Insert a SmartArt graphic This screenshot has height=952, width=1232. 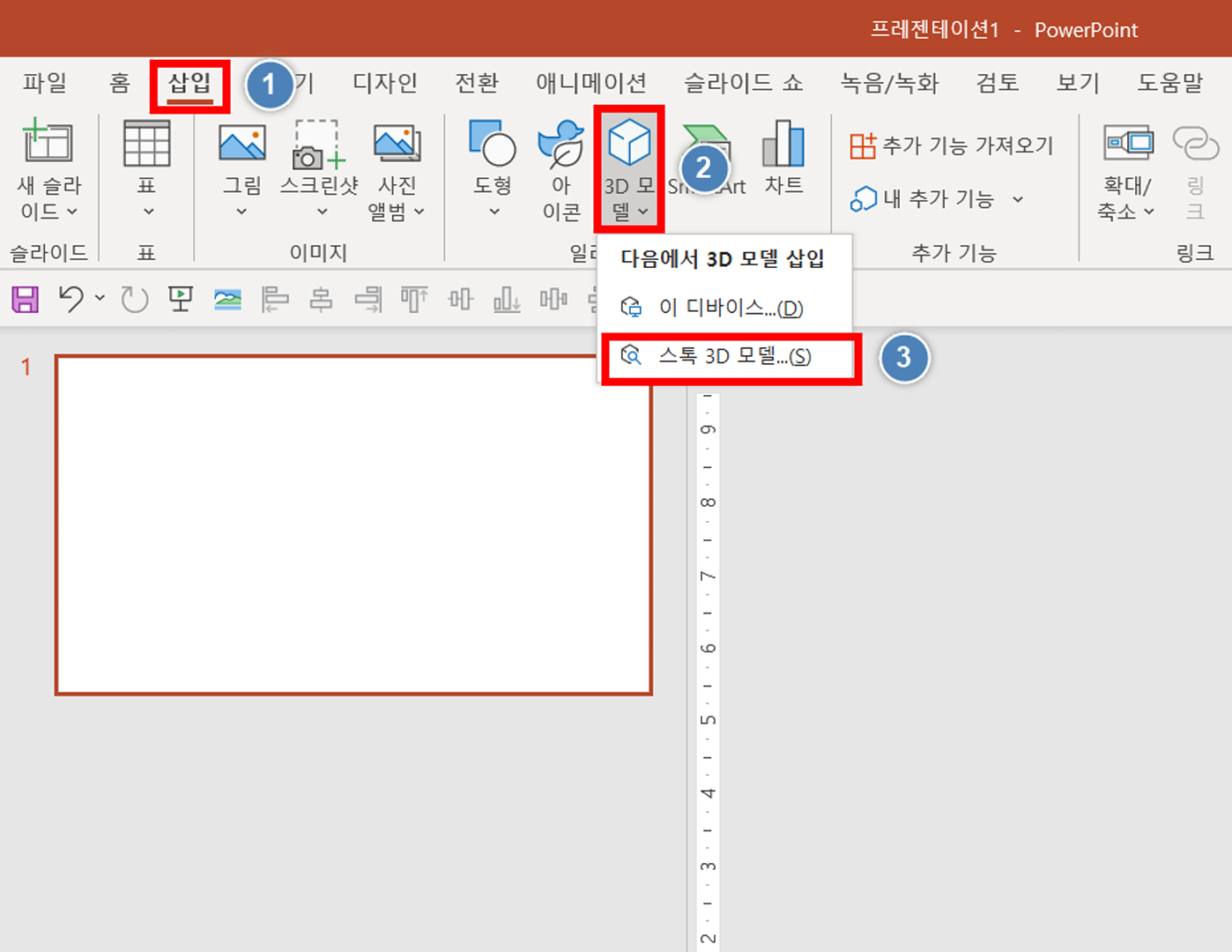[705, 159]
